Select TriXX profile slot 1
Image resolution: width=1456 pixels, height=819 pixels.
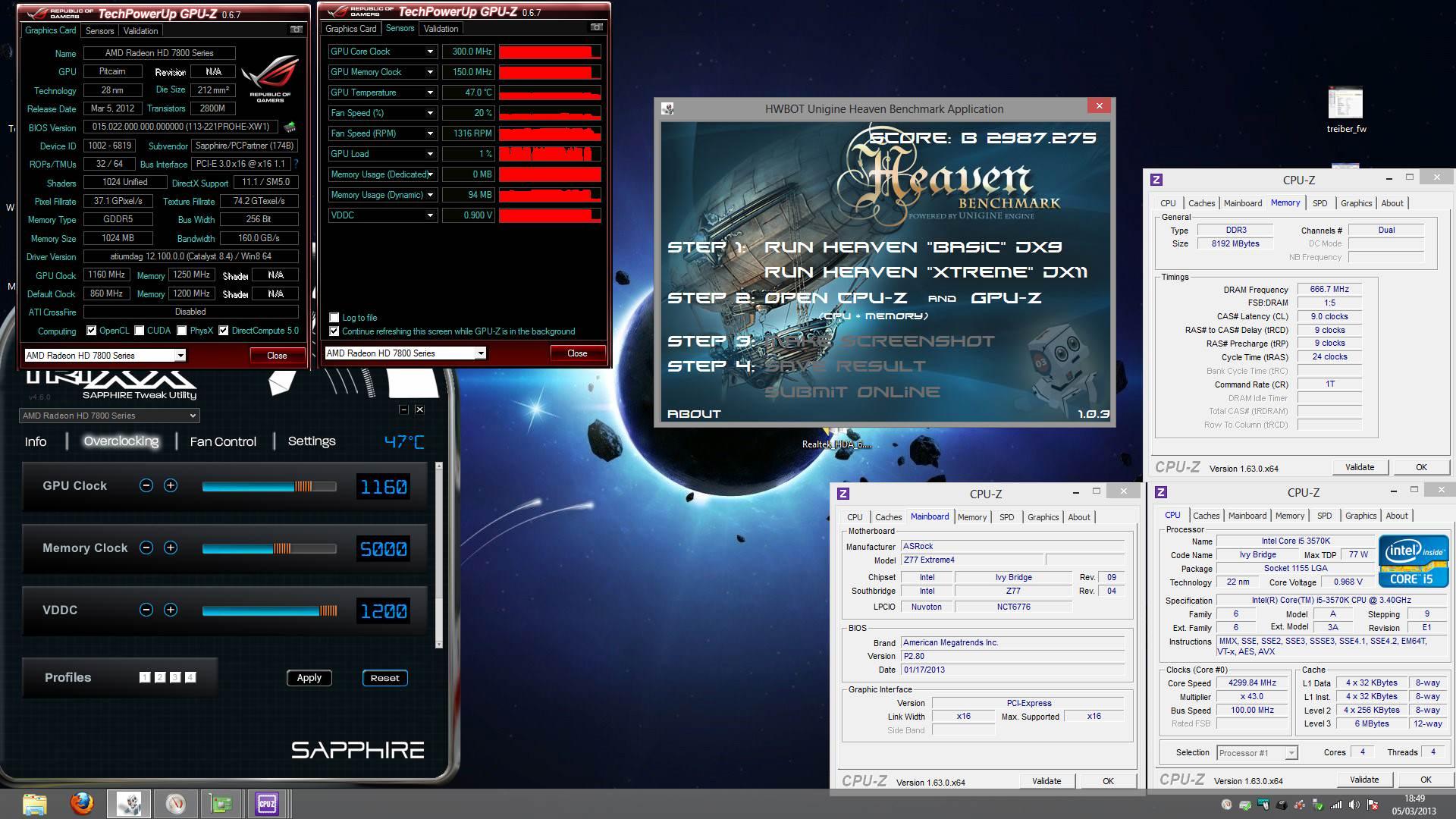coord(145,677)
